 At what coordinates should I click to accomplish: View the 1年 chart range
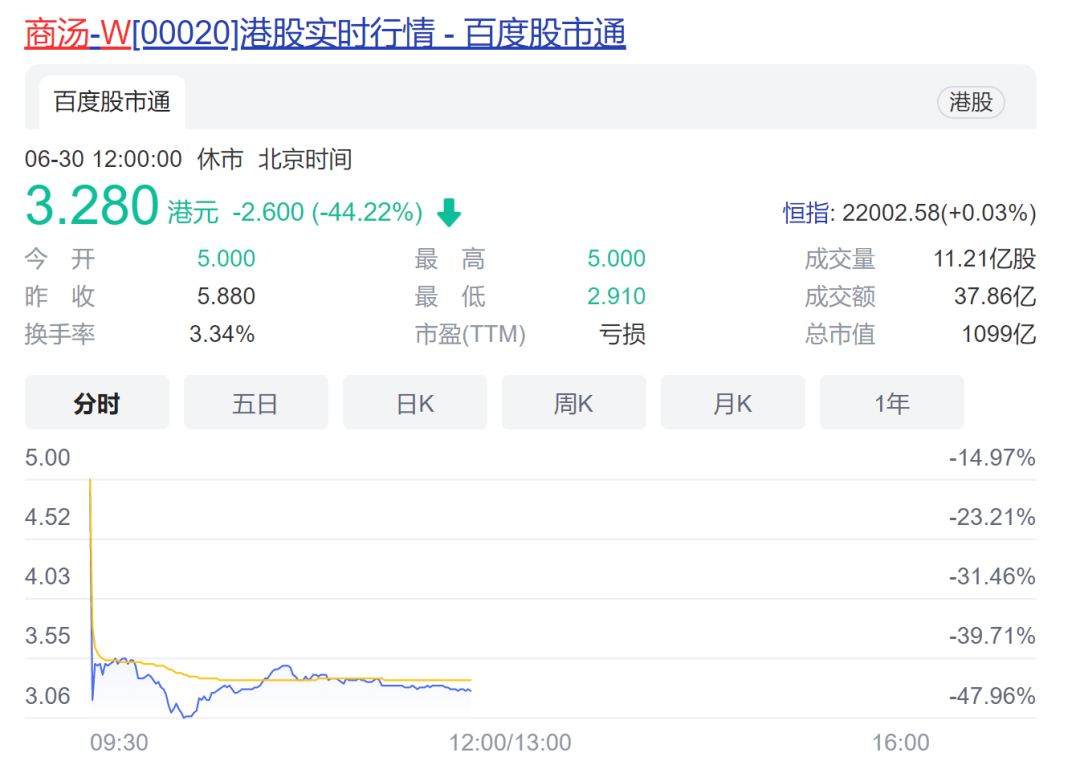[892, 403]
